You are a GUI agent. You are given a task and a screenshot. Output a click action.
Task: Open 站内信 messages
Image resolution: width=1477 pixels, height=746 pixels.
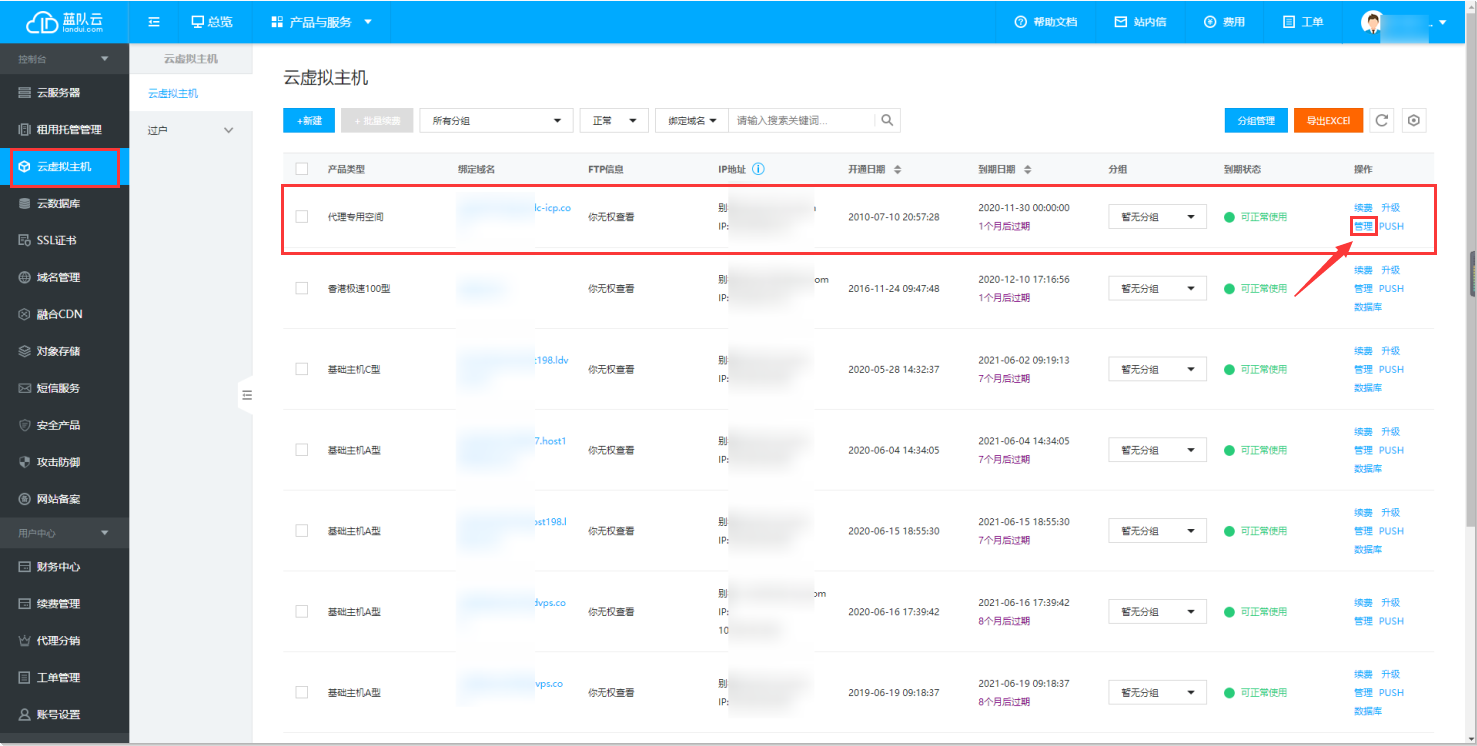[x=1140, y=22]
